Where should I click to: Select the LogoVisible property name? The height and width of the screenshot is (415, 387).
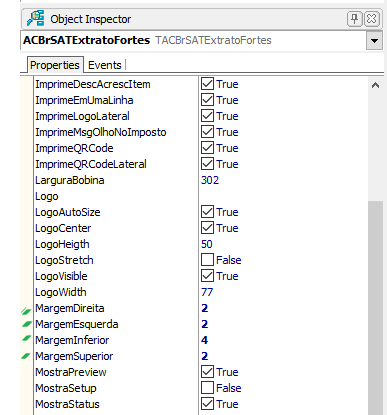tap(61, 276)
